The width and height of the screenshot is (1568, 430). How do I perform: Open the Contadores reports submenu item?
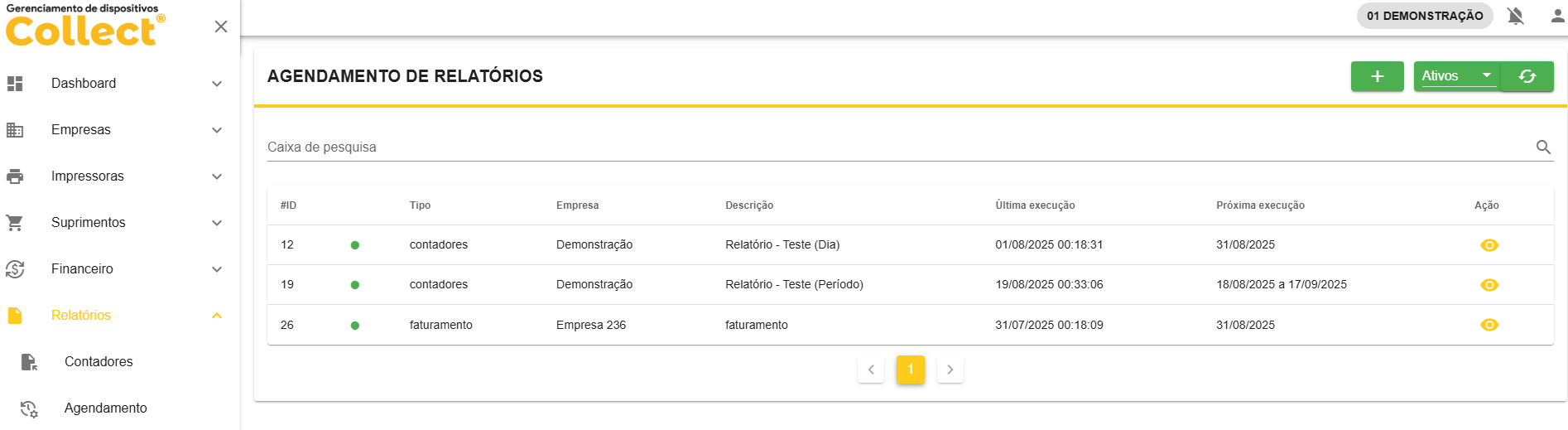pyautogui.click(x=99, y=362)
